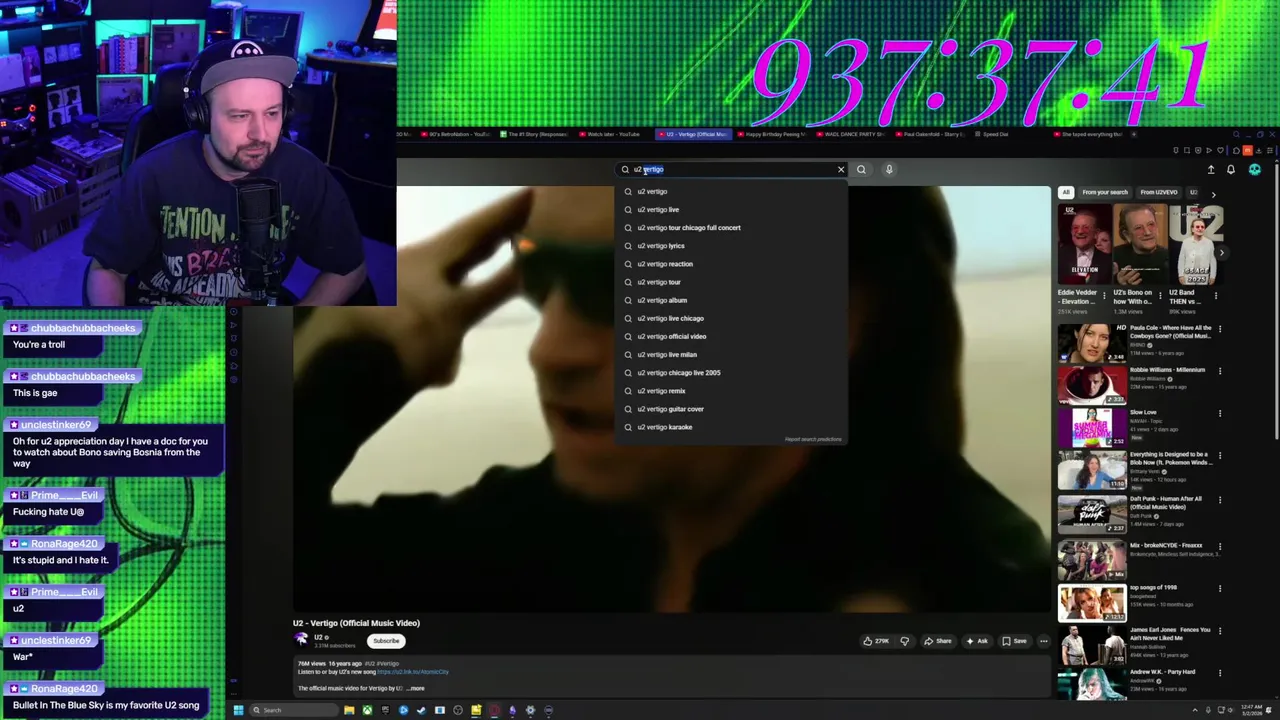Image resolution: width=1280 pixels, height=720 pixels.
Task: Select suggestion 'u2 vertigo official video'
Action: coord(731,336)
